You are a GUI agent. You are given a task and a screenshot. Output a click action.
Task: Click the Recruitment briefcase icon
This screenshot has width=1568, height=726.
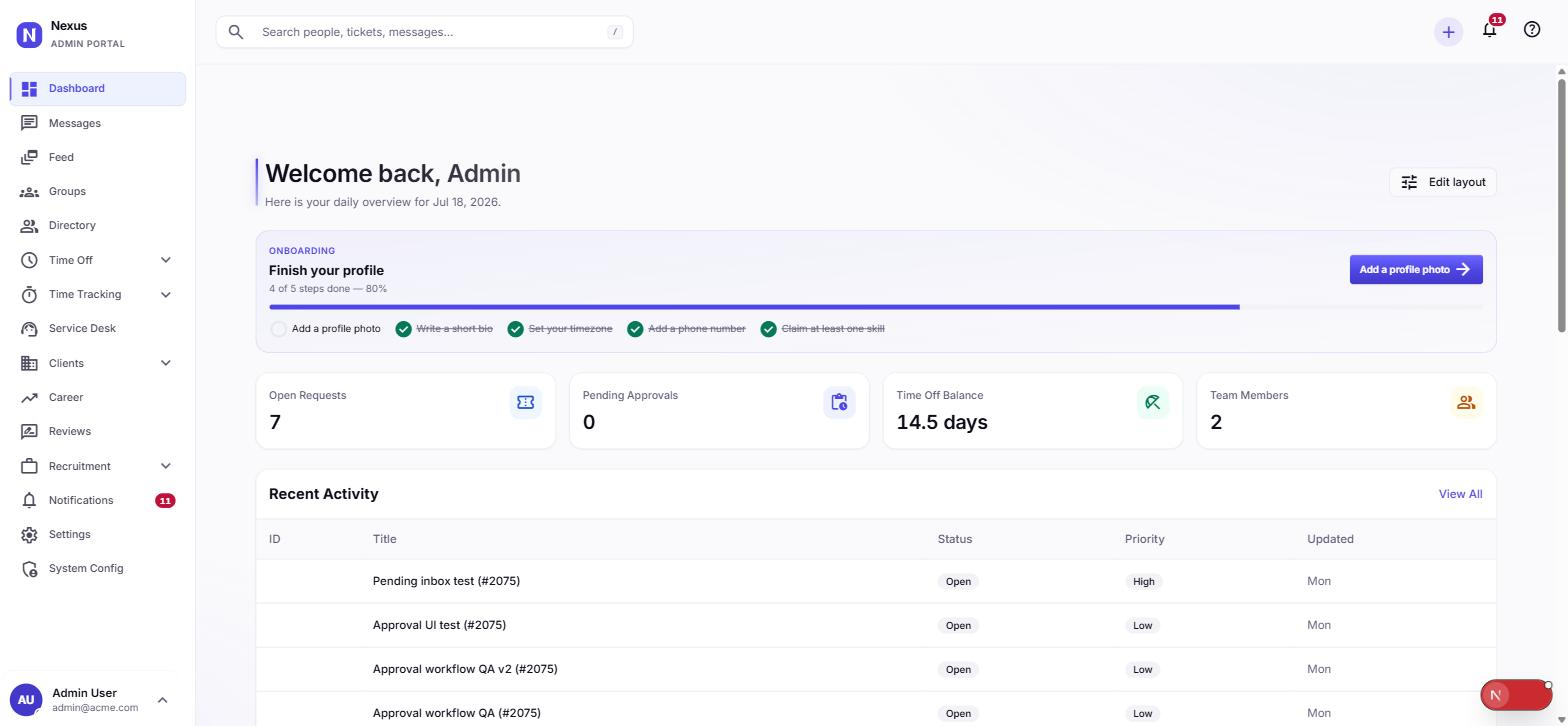point(29,466)
